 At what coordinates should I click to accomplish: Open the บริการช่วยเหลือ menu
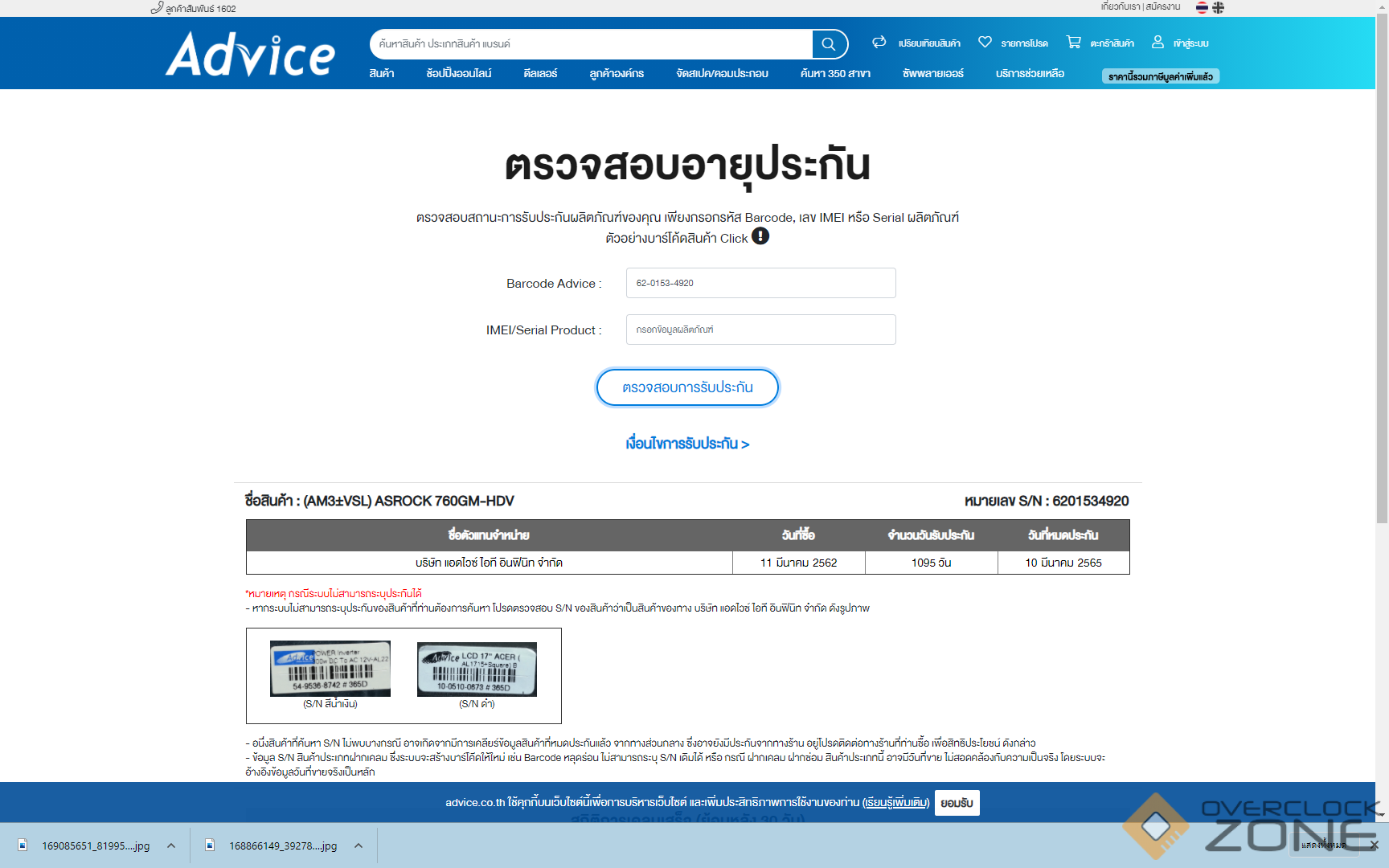click(x=1030, y=73)
